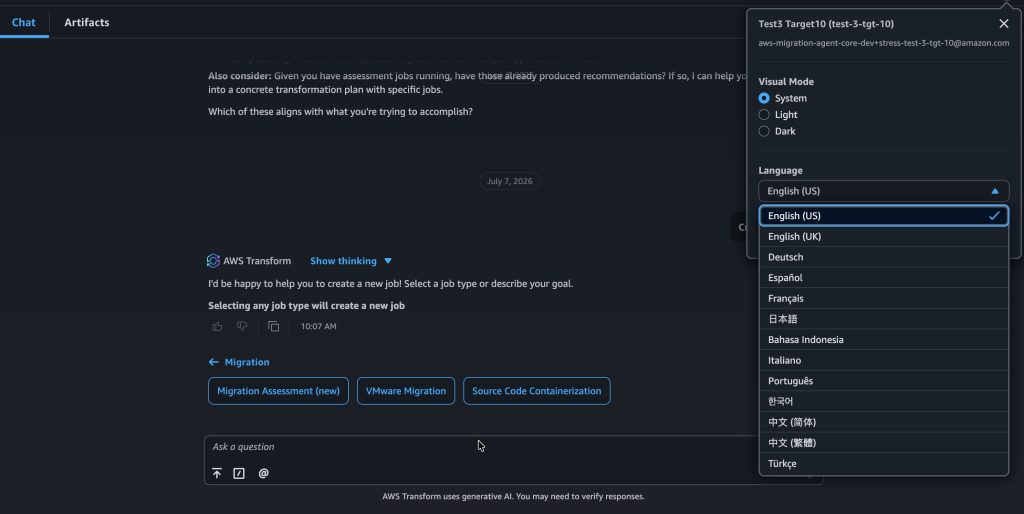Image resolution: width=1024 pixels, height=514 pixels.
Task: Click the slash command icon
Action: 239,474
